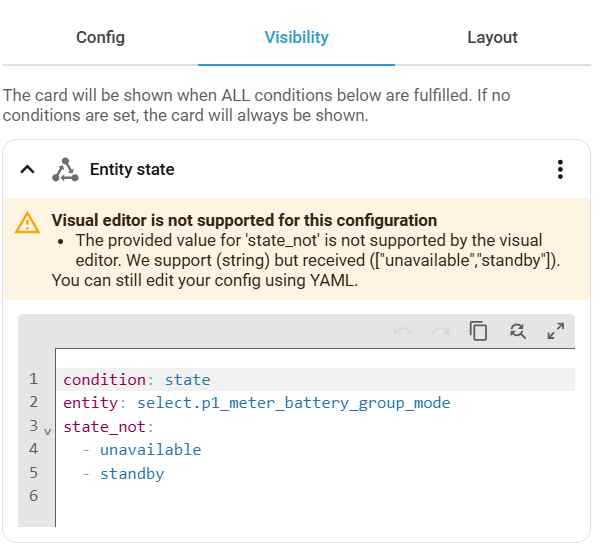Open find and replace in editor
Screen dimensions: 604x549
click(517, 331)
